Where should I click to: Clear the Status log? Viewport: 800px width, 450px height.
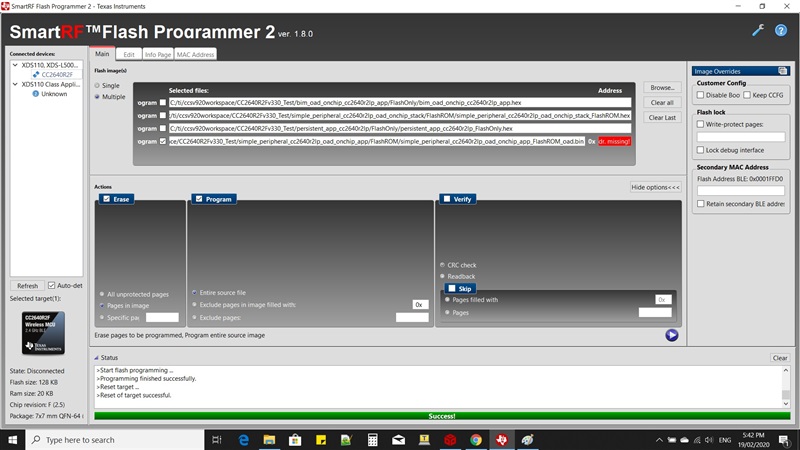click(x=780, y=358)
